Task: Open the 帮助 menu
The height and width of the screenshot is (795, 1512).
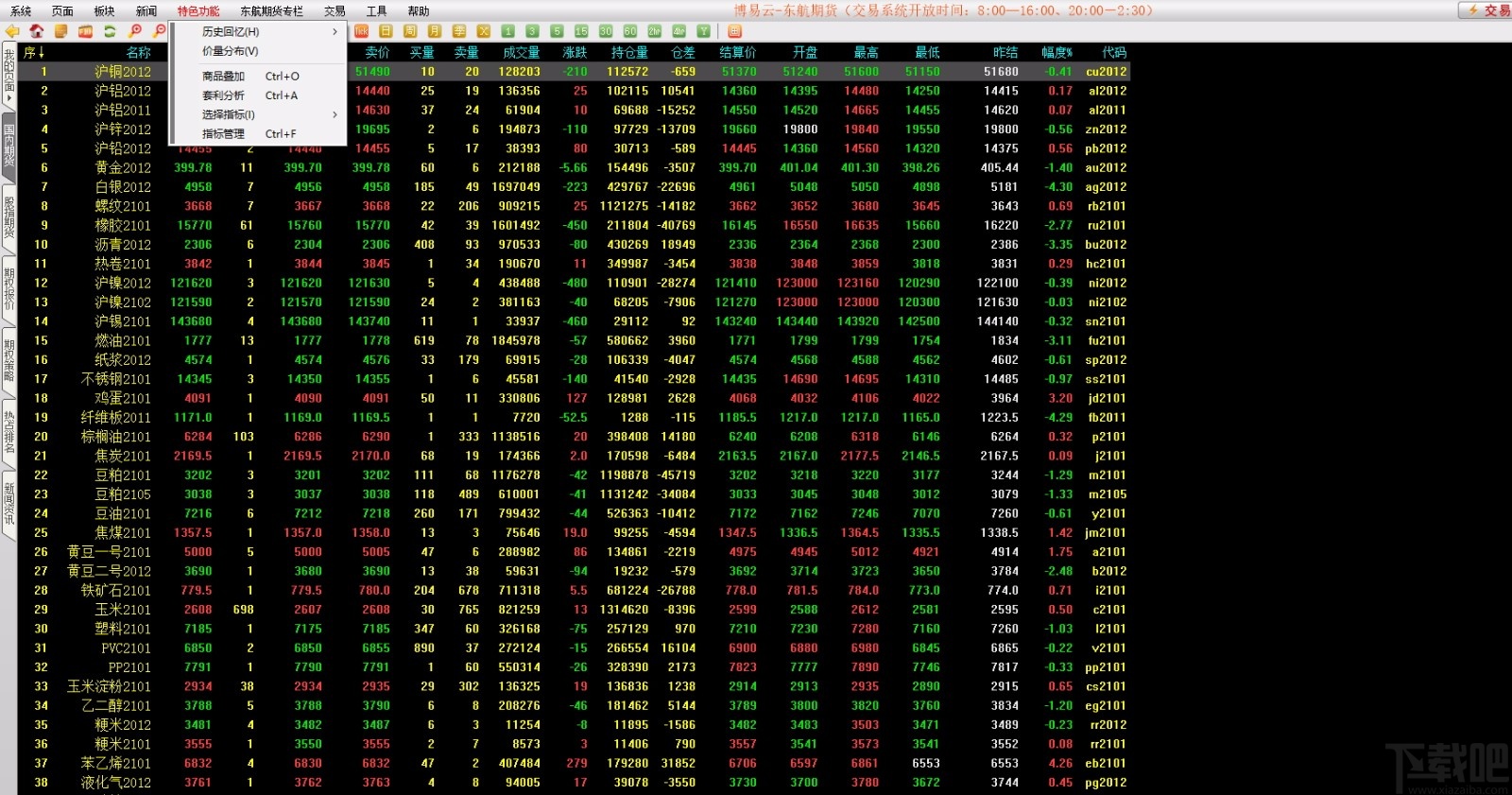Action: [418, 11]
